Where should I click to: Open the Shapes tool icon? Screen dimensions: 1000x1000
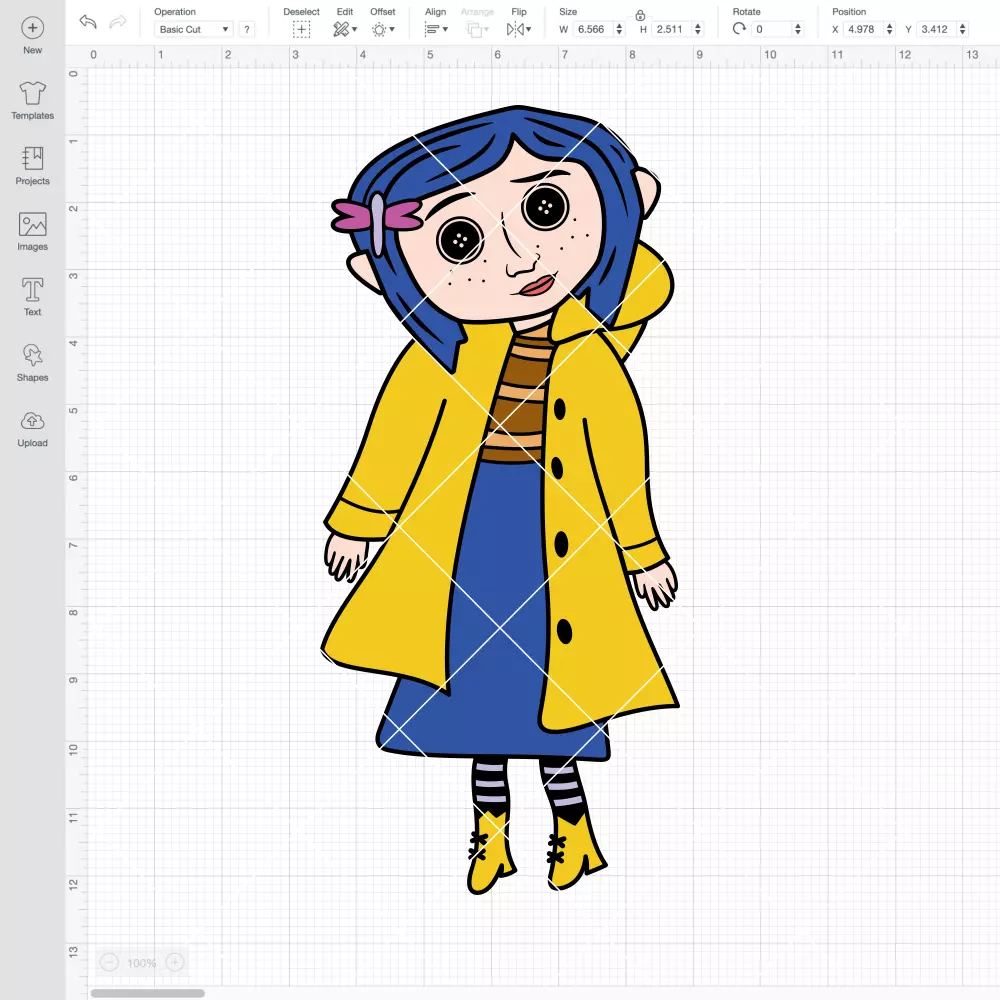coord(33,355)
